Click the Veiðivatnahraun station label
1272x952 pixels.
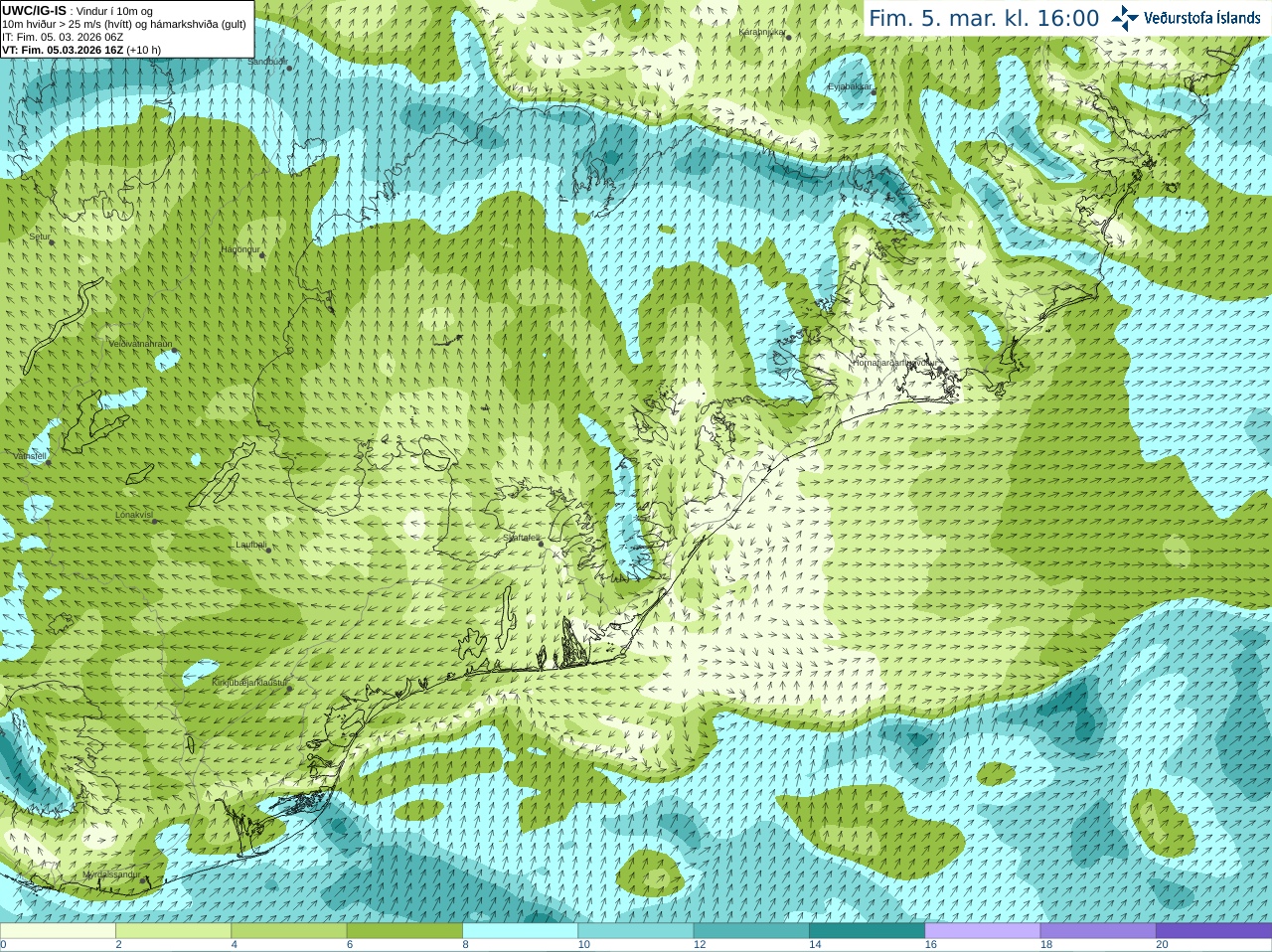tap(140, 344)
